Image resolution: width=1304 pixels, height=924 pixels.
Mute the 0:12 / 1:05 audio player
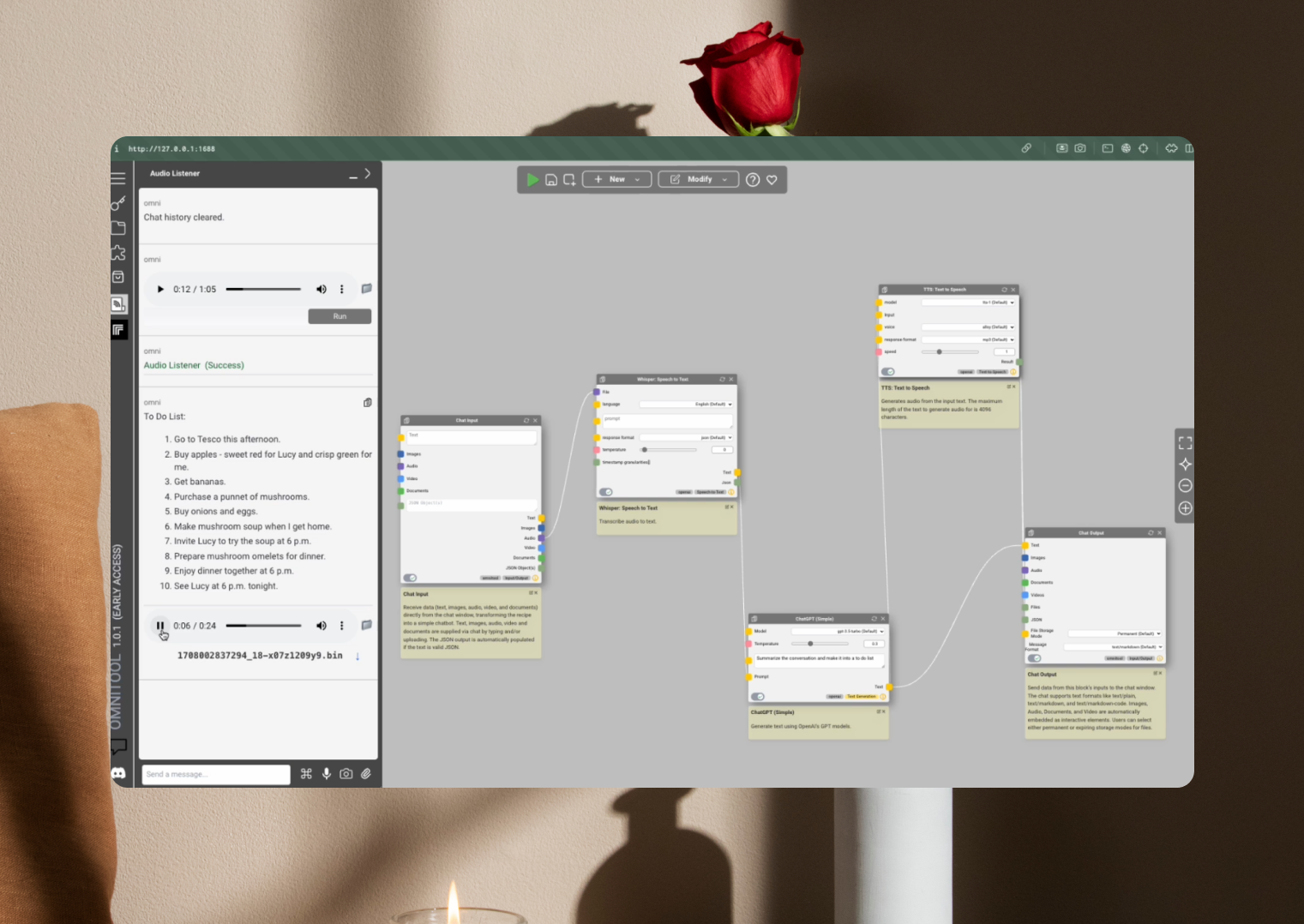click(x=321, y=290)
